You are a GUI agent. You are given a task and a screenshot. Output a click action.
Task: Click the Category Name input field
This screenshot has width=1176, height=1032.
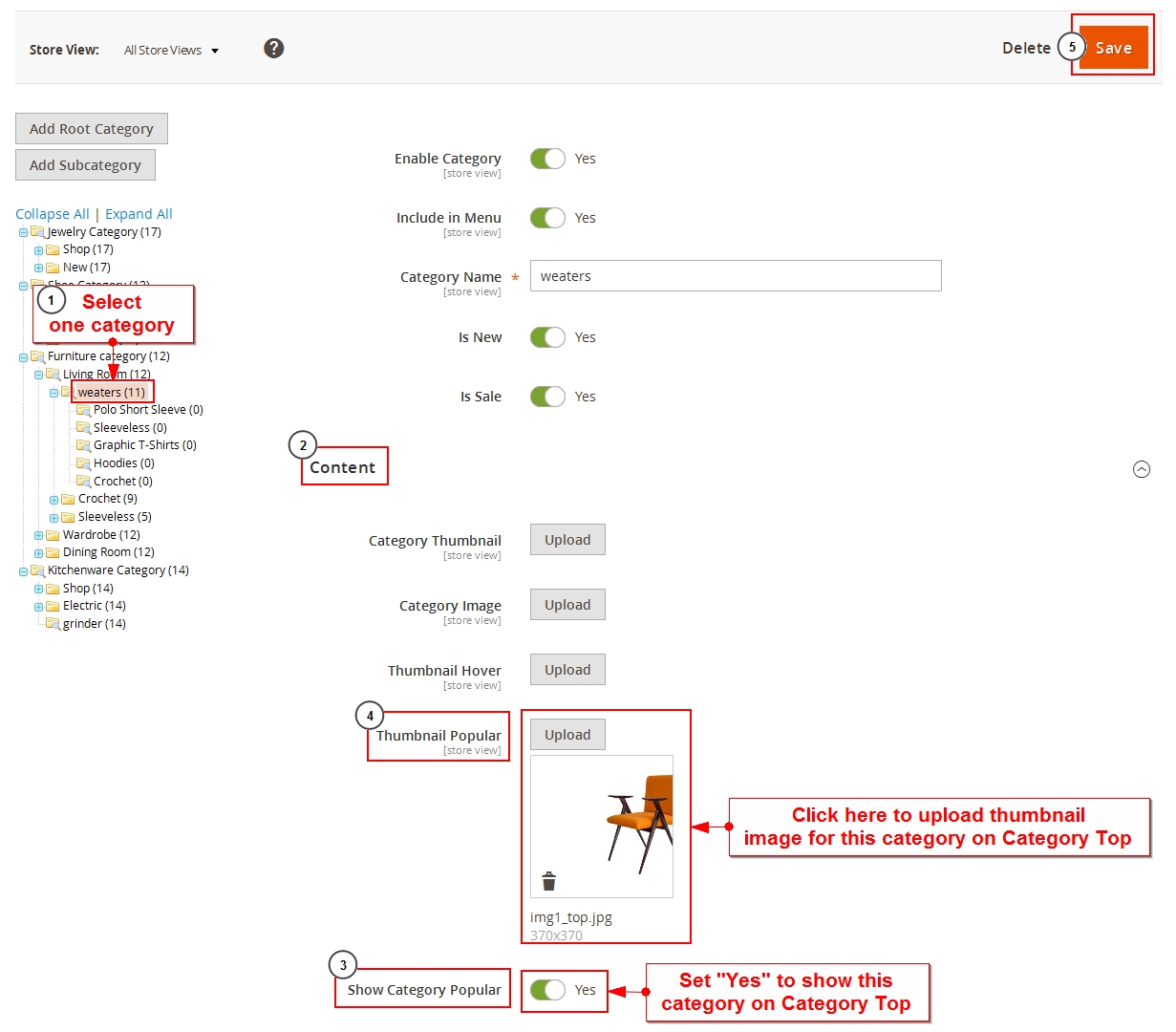736,276
